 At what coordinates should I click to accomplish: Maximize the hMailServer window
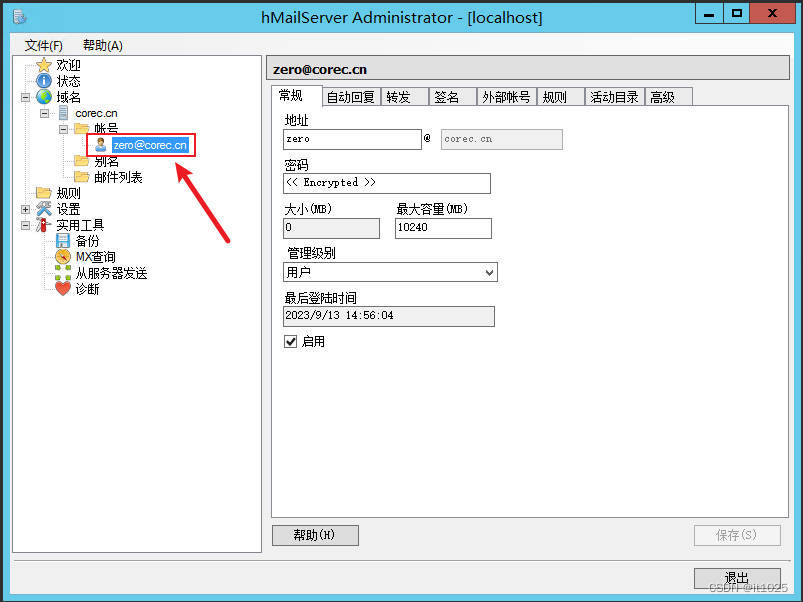(736, 13)
